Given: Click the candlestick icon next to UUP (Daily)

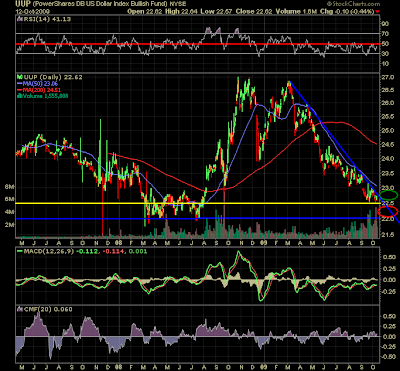Looking at the screenshot, I should 19,77.
